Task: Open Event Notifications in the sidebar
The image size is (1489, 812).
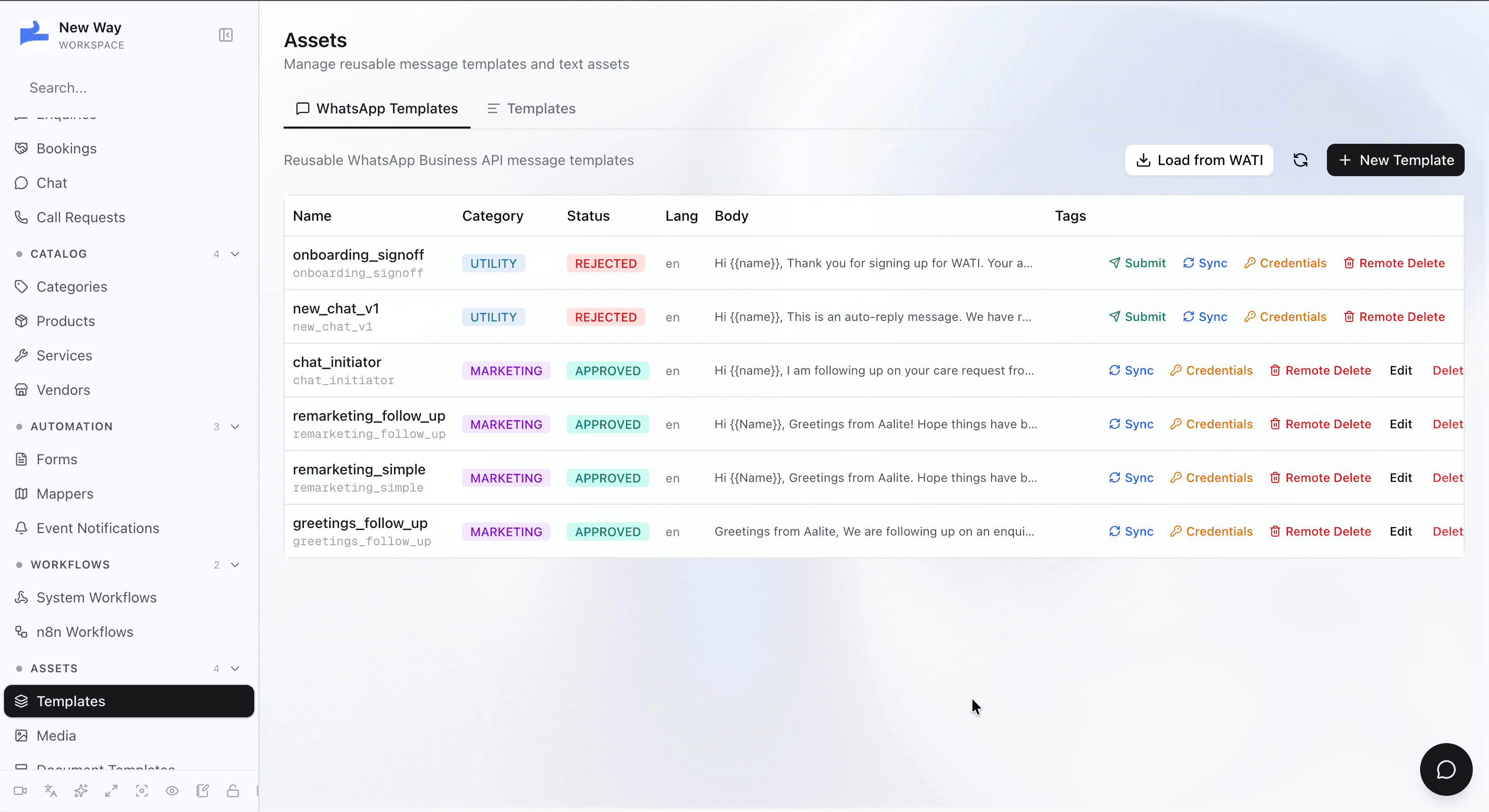Action: click(129, 528)
